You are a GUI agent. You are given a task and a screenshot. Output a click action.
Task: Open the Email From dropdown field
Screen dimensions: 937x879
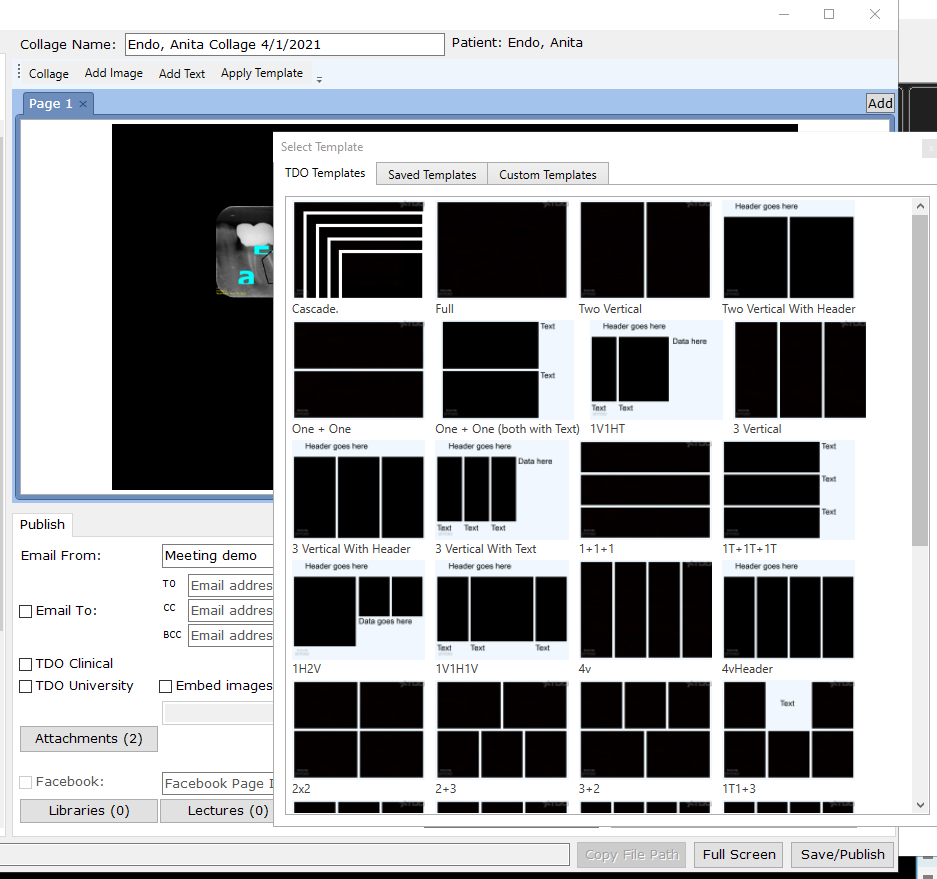(x=217, y=556)
